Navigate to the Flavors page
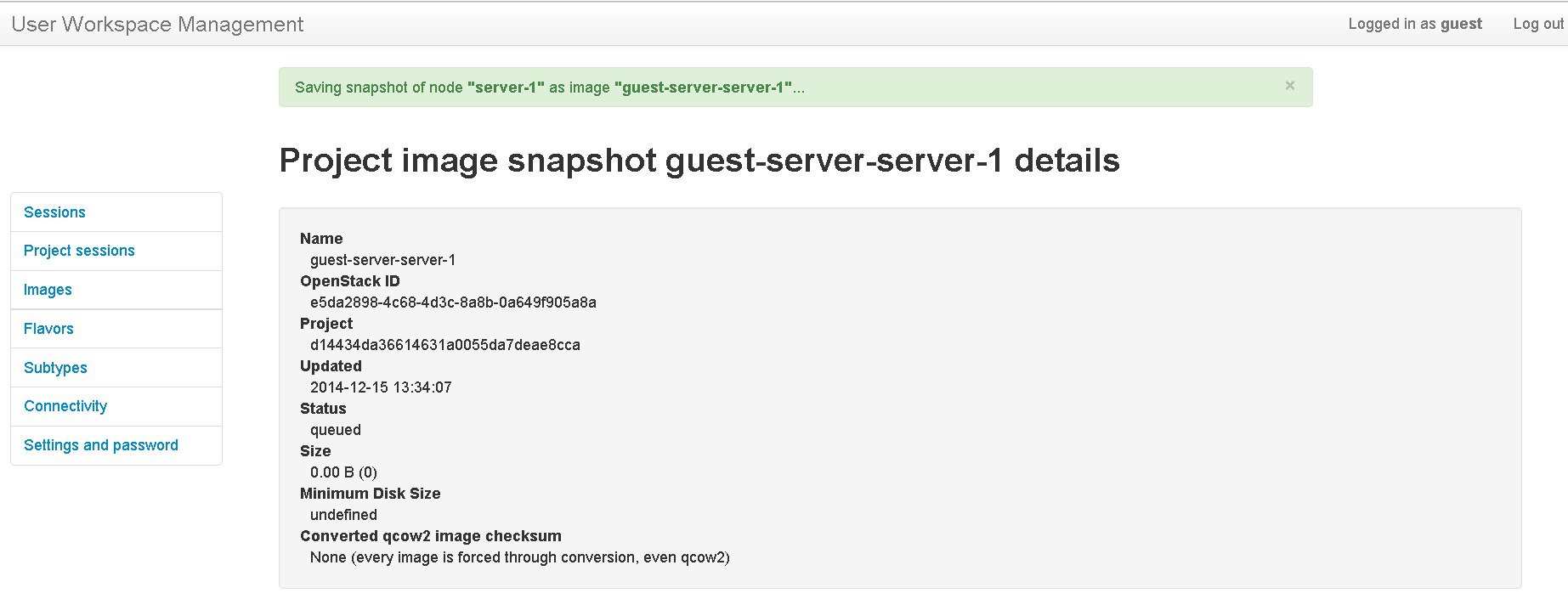Image resolution: width=1568 pixels, height=599 pixels. [48, 329]
